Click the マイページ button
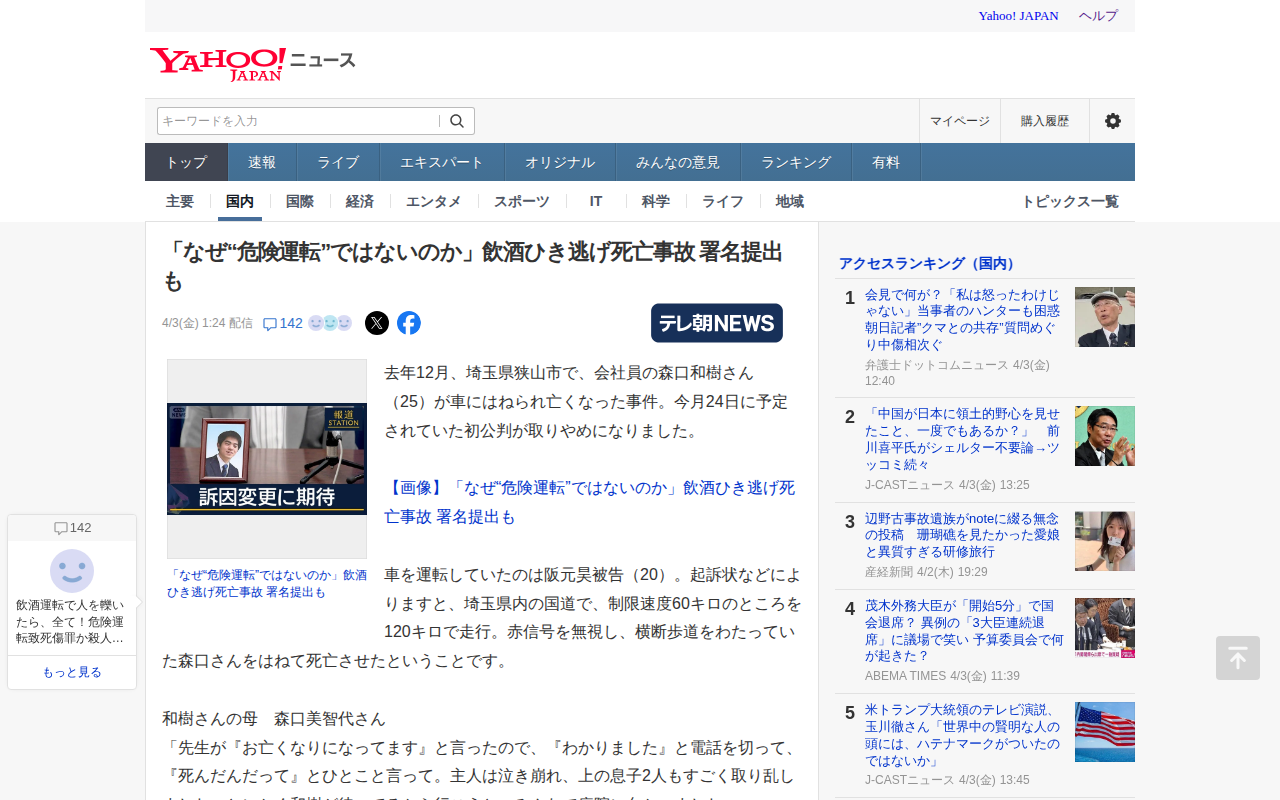 coord(959,121)
